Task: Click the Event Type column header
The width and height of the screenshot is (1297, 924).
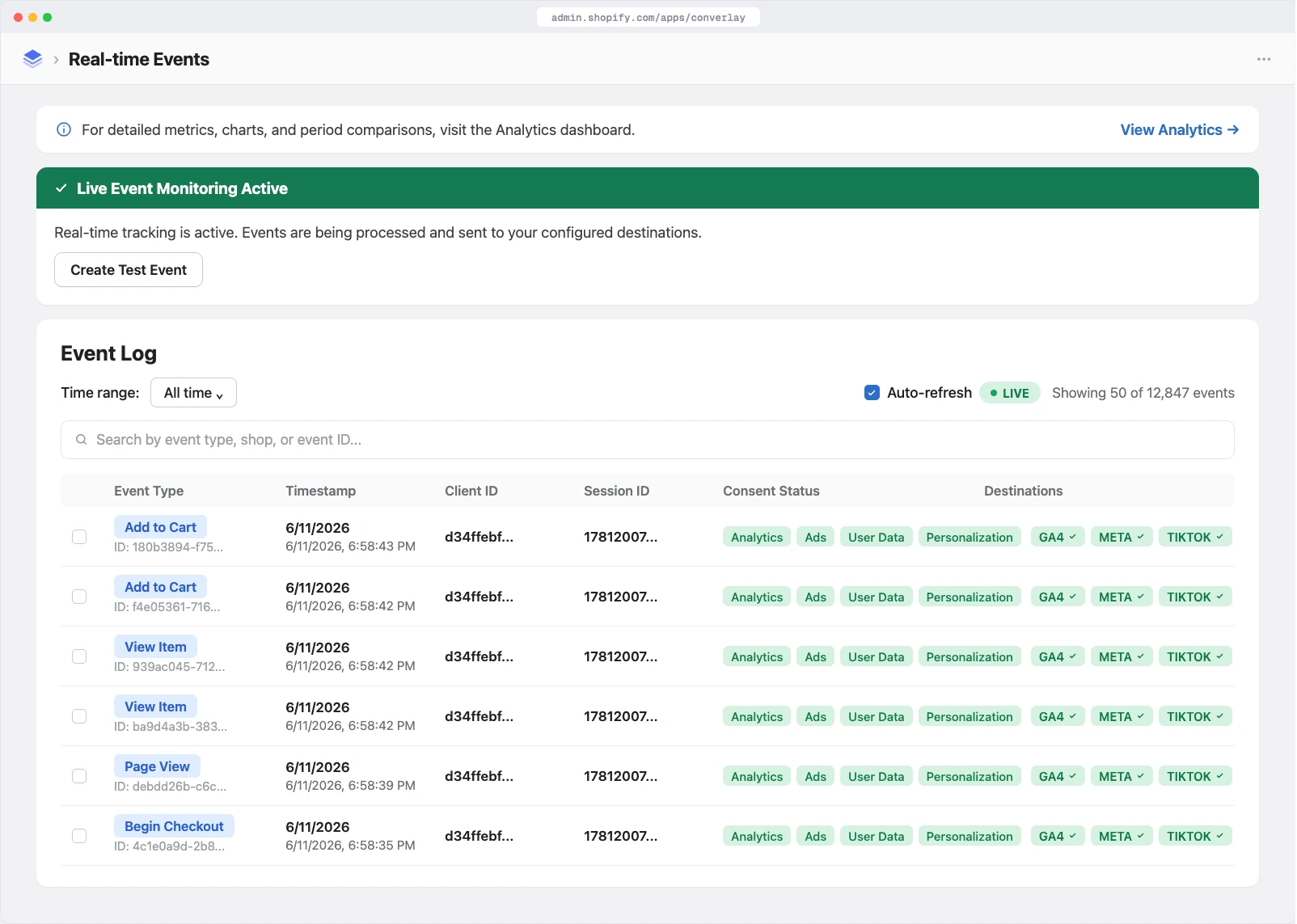Action: click(x=149, y=491)
